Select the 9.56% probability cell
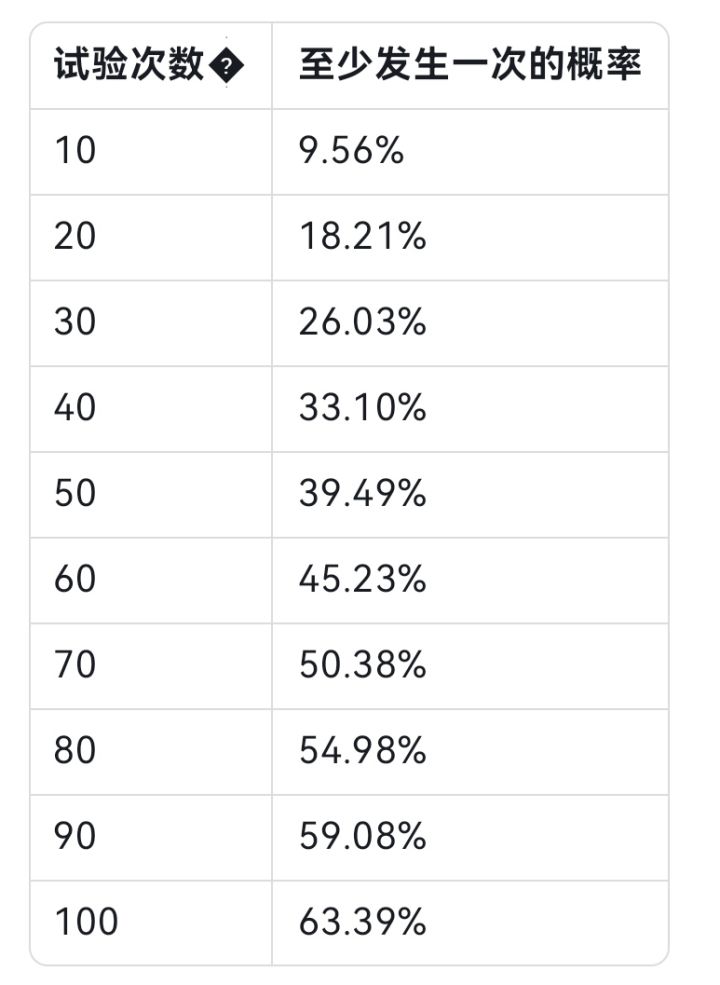 351,152
